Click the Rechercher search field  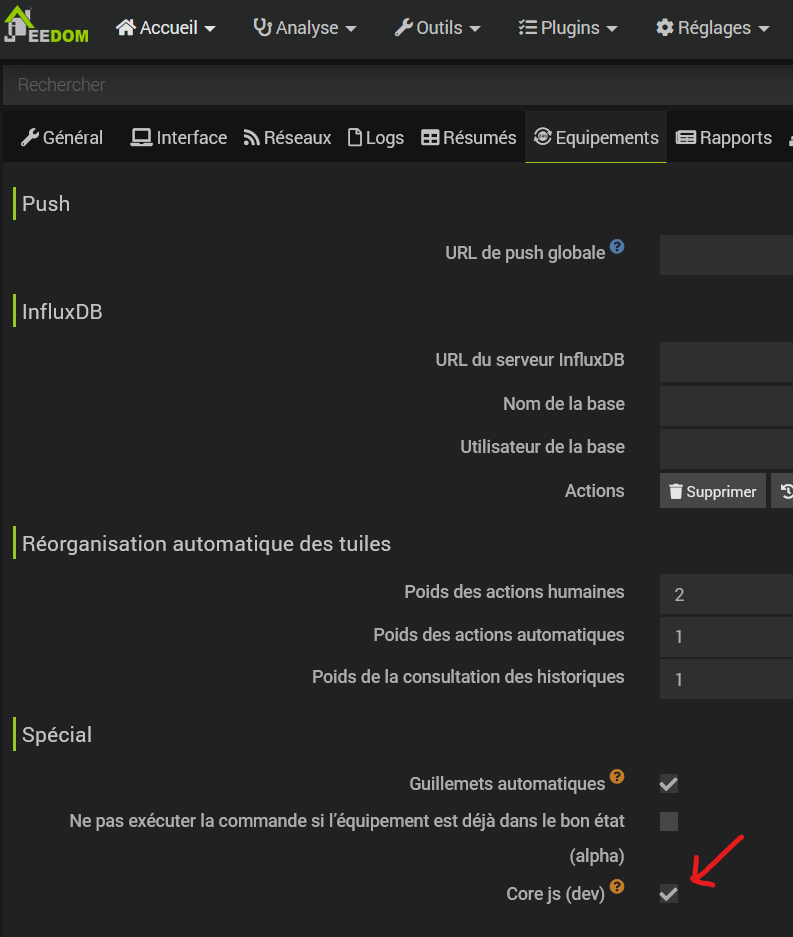click(x=398, y=85)
